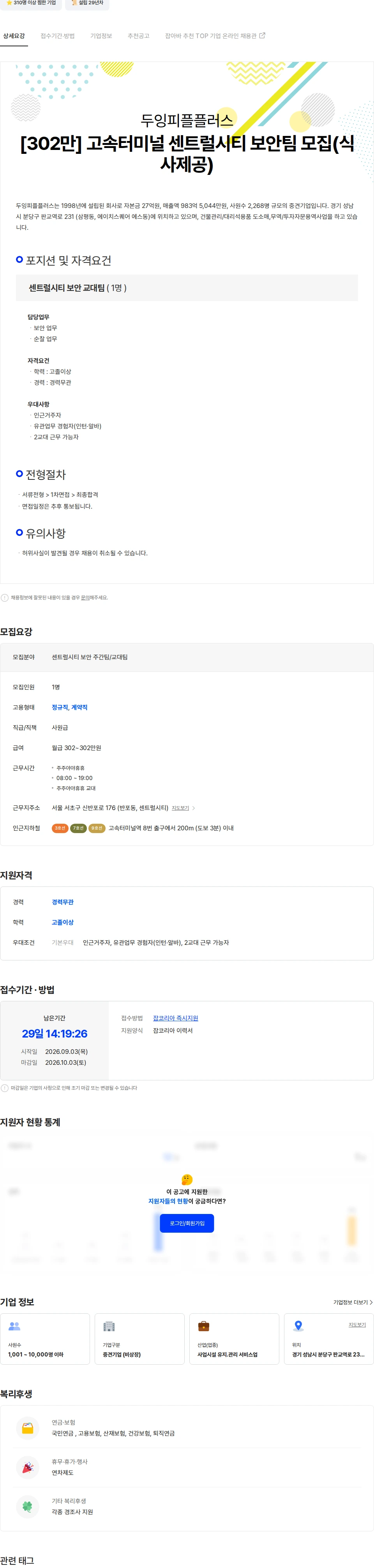The width and height of the screenshot is (374, 1568).
Task: Click 경기 성남시 분당구 판교역로 address text
Action: (328, 1354)
